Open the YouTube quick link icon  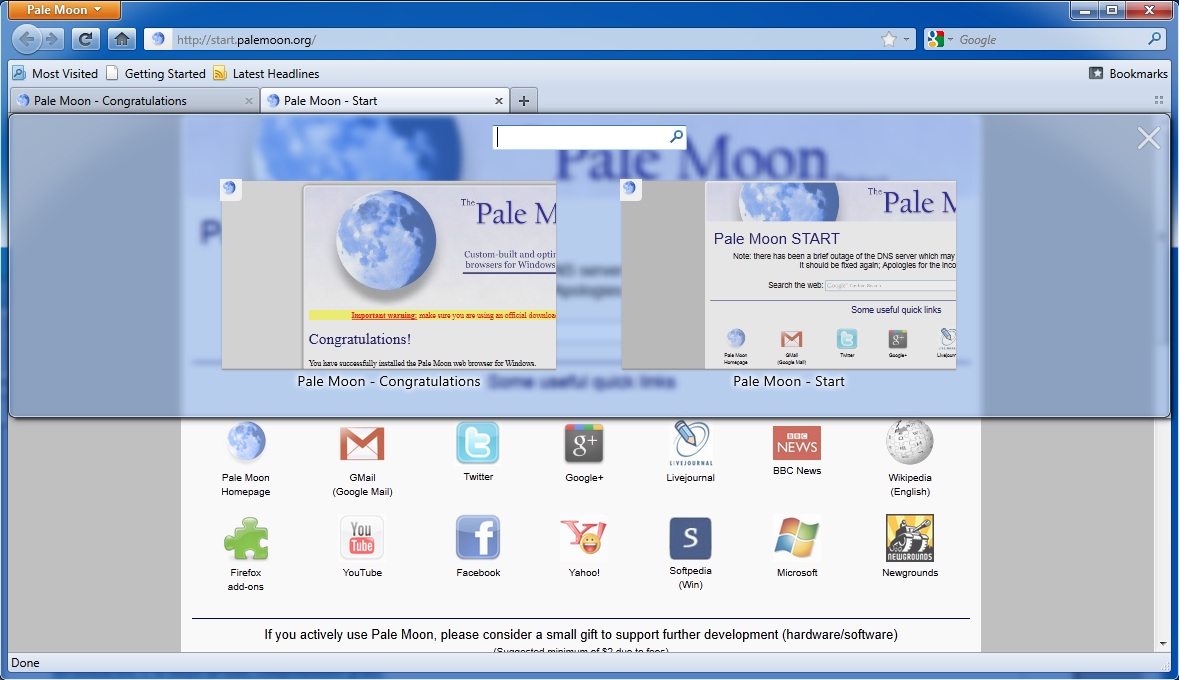pos(362,538)
